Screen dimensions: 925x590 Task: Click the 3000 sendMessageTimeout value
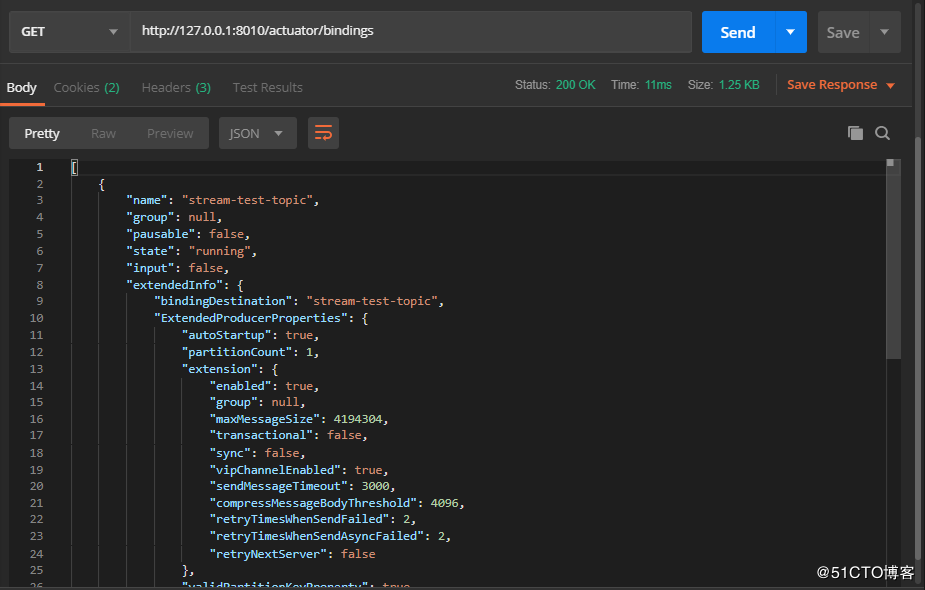click(x=375, y=486)
